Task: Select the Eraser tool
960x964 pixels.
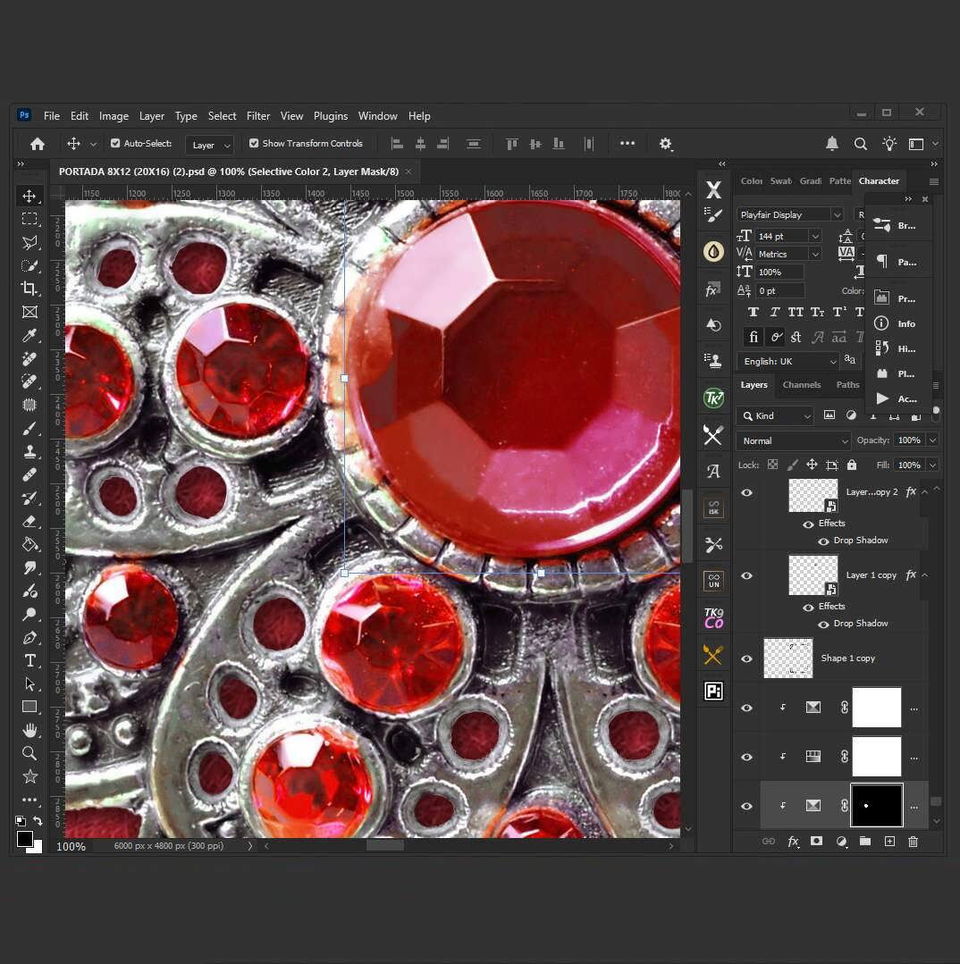Action: tap(29, 521)
